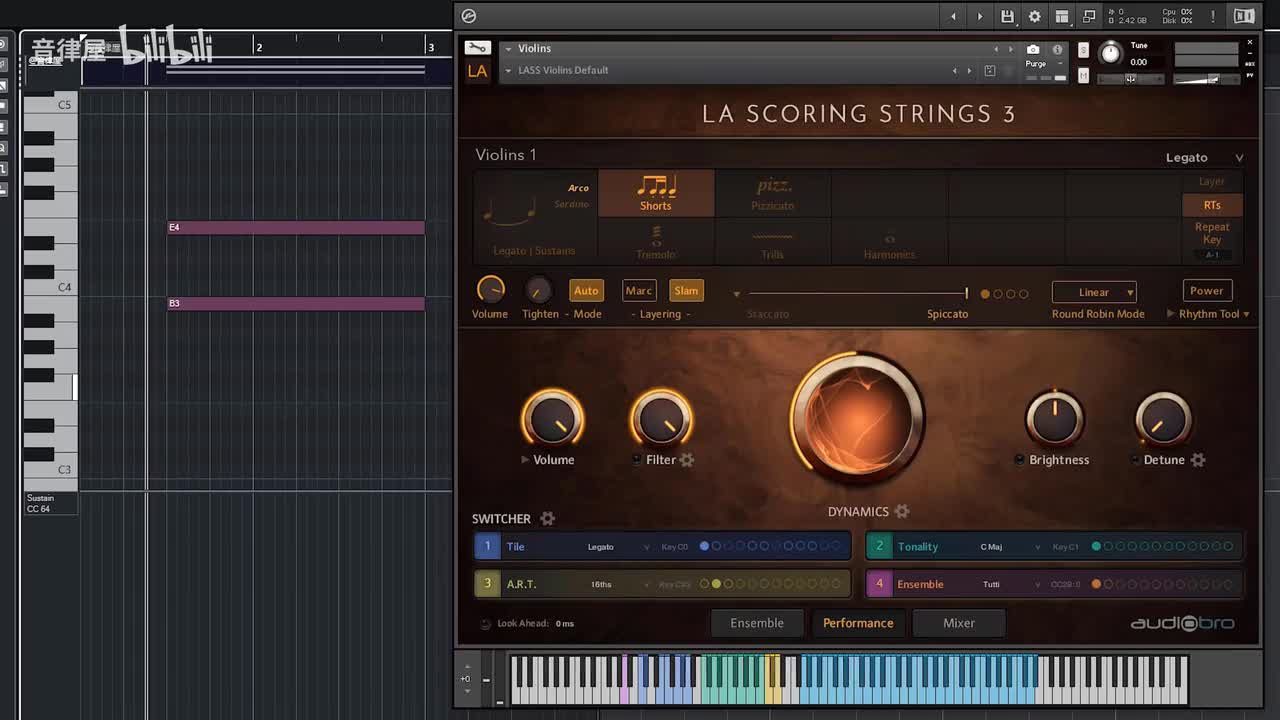Open the A.R.T. 16ths dropdown
Screen dimensions: 1280x720
(x=620, y=584)
